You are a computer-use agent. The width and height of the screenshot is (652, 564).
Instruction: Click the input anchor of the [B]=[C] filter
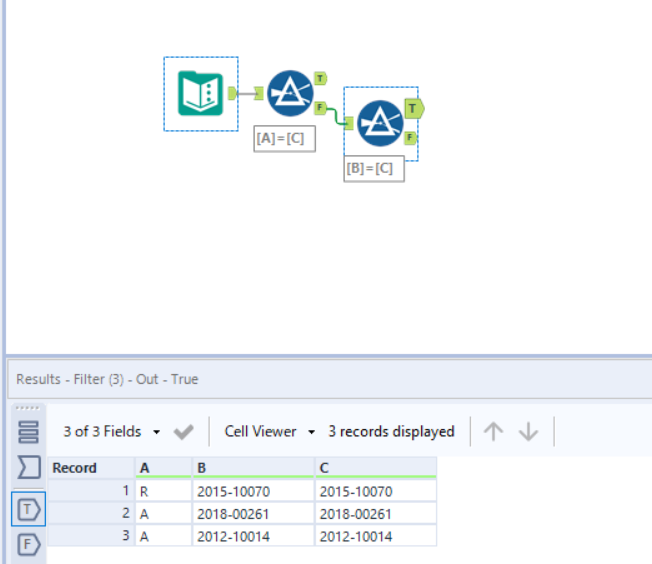pyautogui.click(x=348, y=123)
